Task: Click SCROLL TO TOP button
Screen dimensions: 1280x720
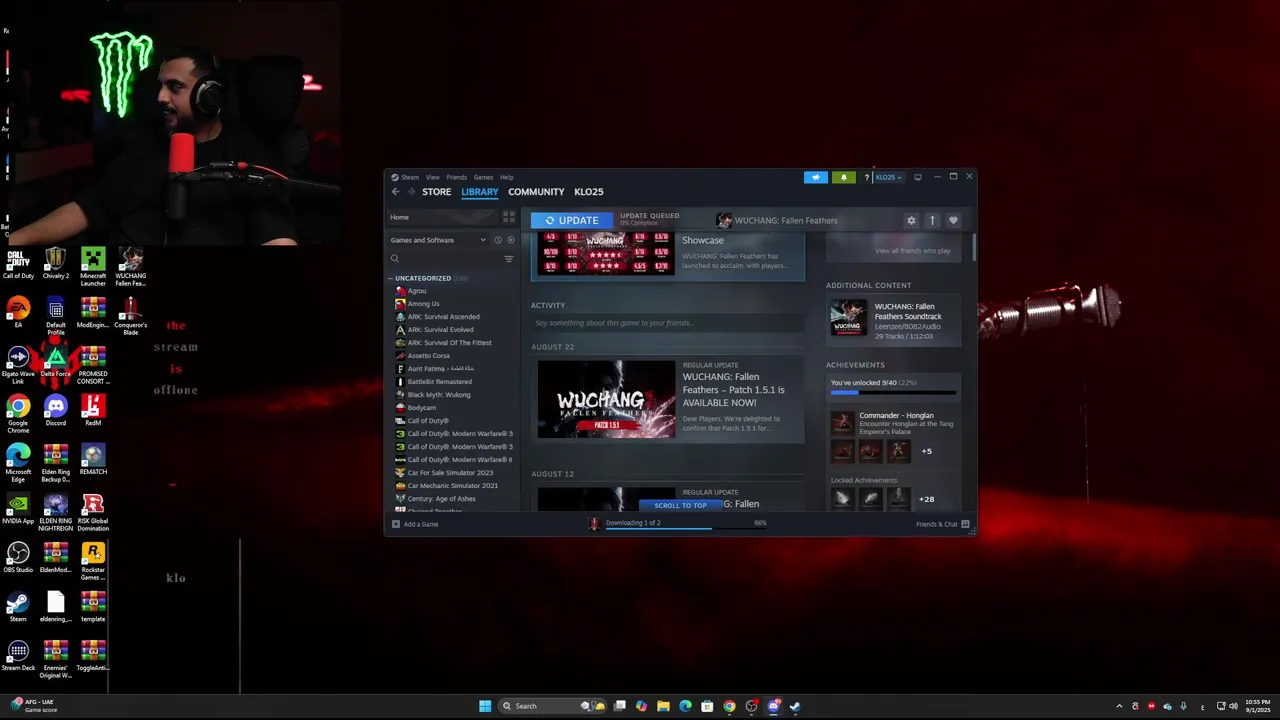Action: (680, 505)
